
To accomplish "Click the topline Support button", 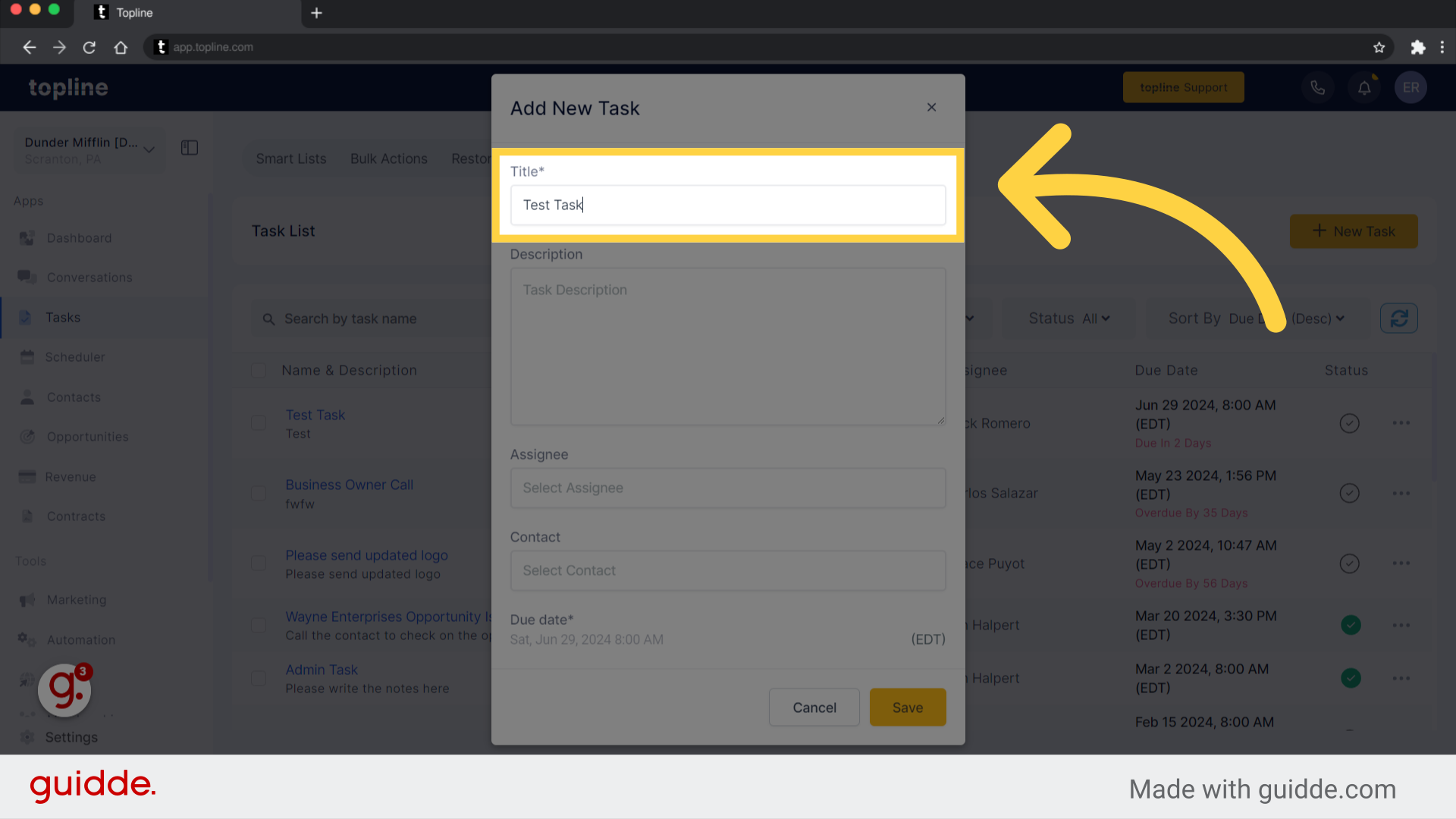I will click(x=1183, y=87).
